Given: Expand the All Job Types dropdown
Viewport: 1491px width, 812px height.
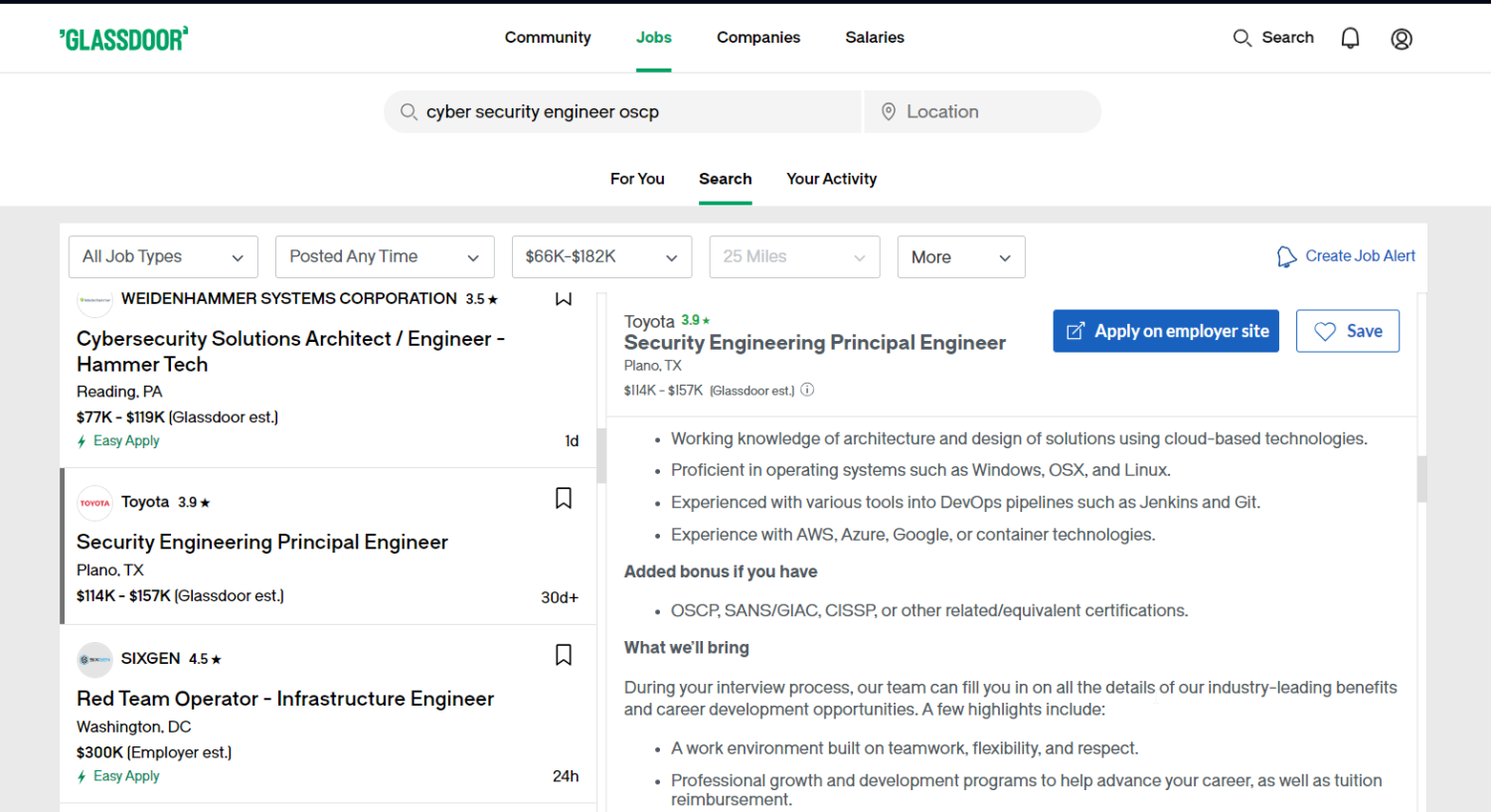Looking at the screenshot, I should click(x=163, y=256).
